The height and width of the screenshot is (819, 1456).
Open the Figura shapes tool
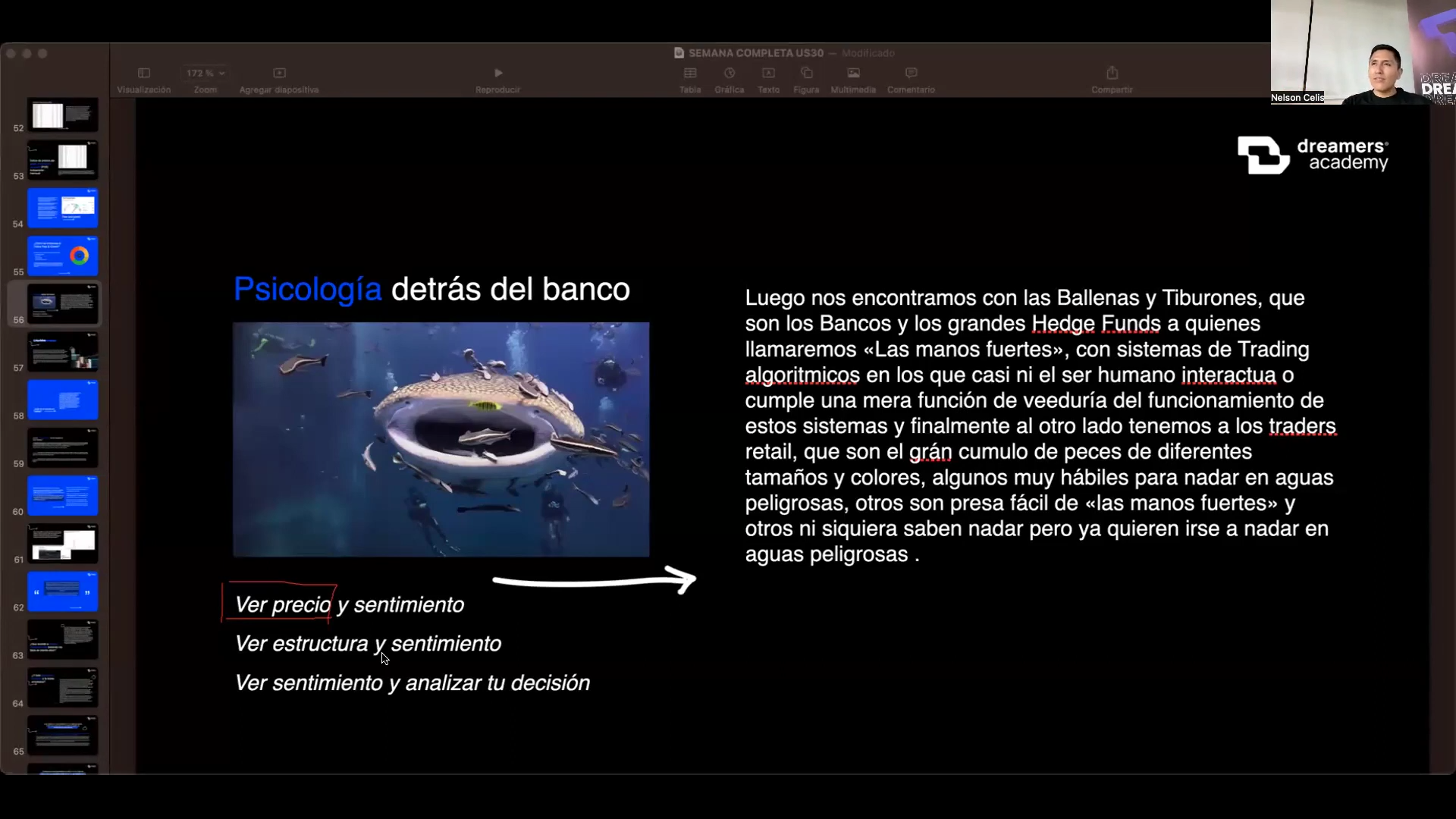coord(806,74)
